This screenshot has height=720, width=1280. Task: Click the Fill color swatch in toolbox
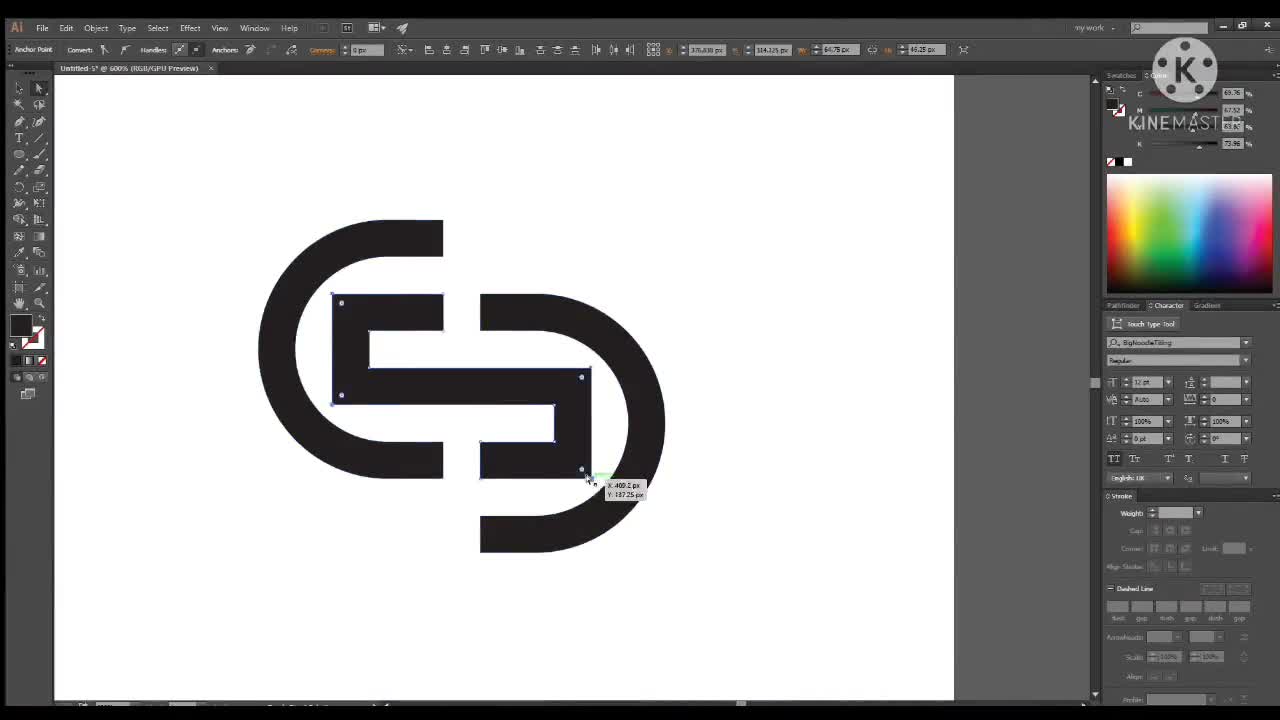click(20, 326)
